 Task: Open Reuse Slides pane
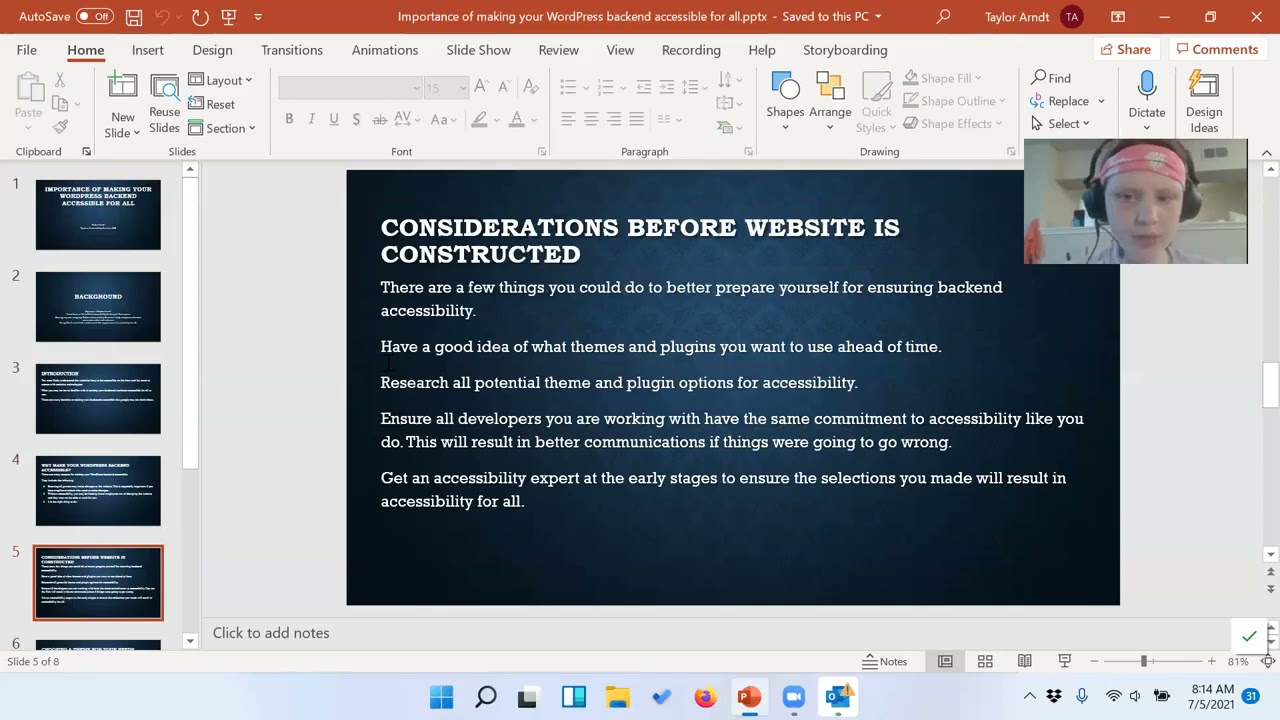[164, 105]
